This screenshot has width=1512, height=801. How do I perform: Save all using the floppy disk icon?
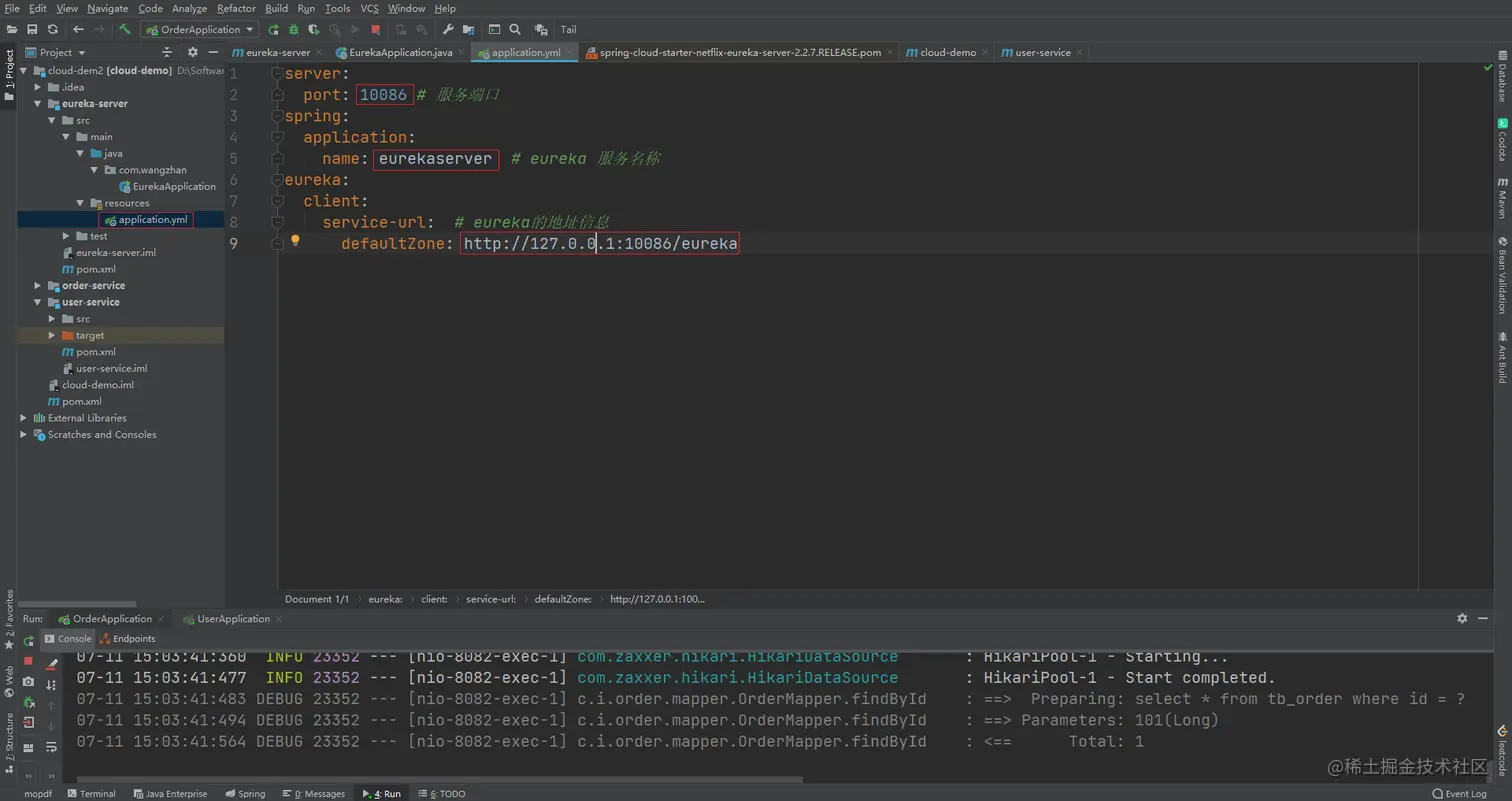tap(32, 30)
